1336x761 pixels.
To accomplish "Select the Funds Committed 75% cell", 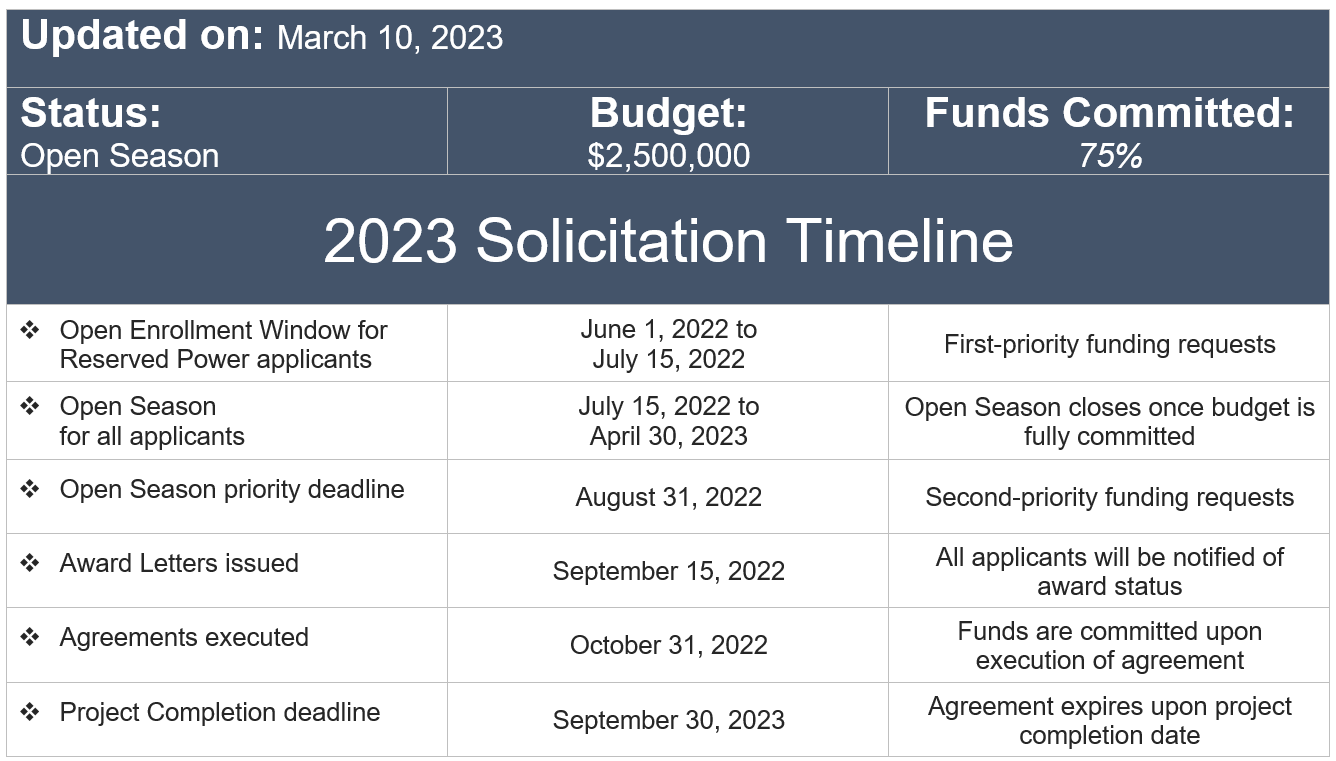I will coord(1109,132).
